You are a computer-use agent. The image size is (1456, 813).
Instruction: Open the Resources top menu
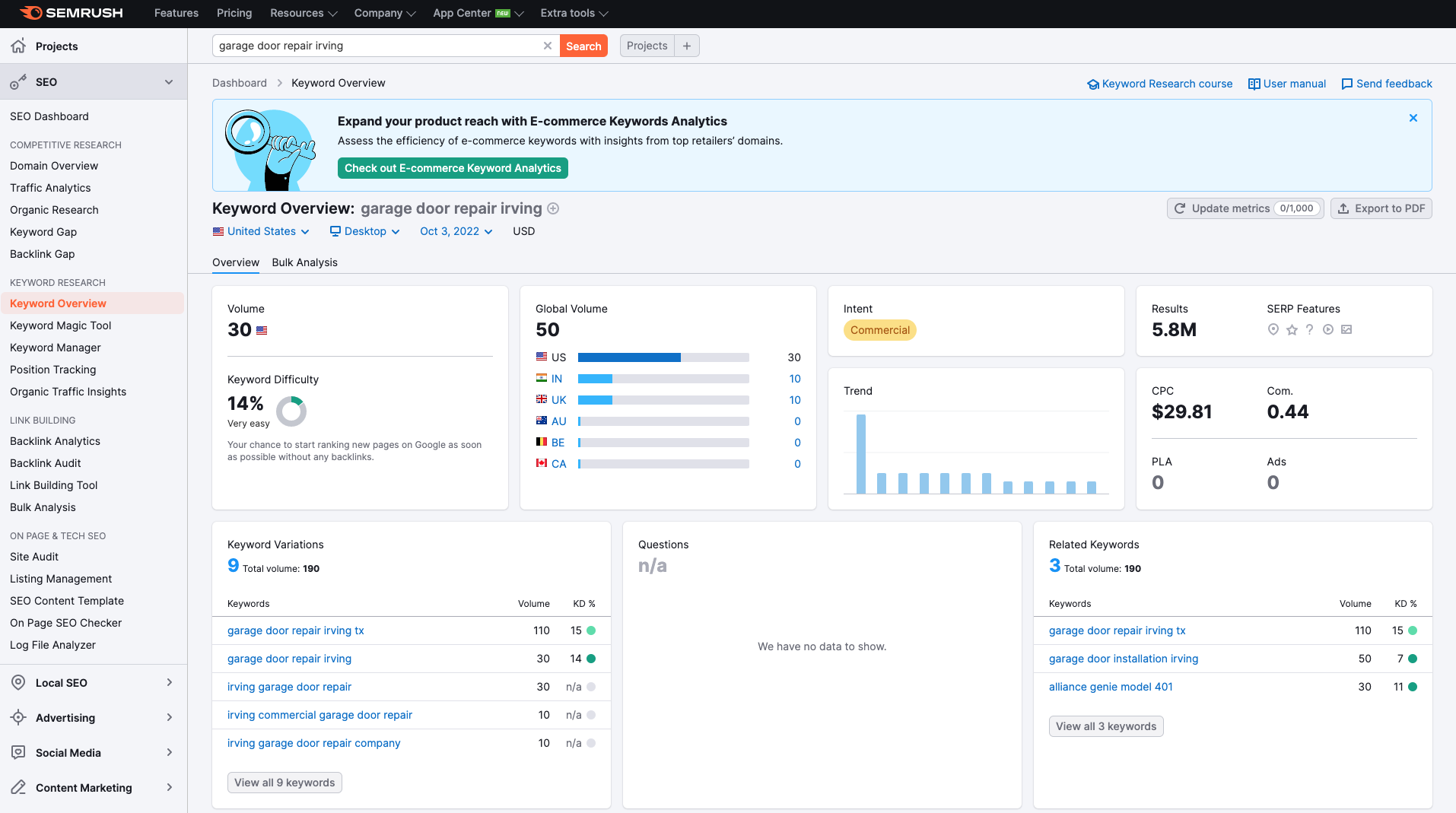304,13
